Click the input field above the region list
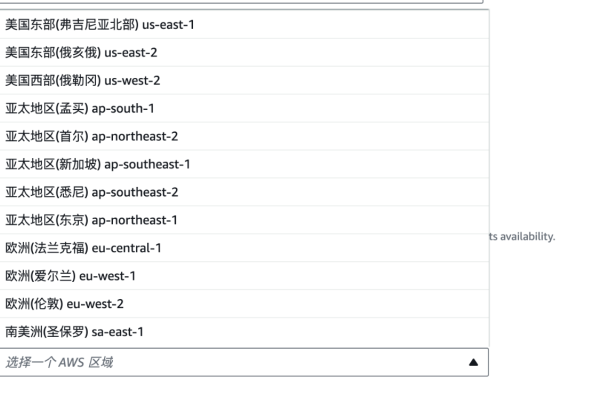This screenshot has height=400, width=600. [241, 2]
